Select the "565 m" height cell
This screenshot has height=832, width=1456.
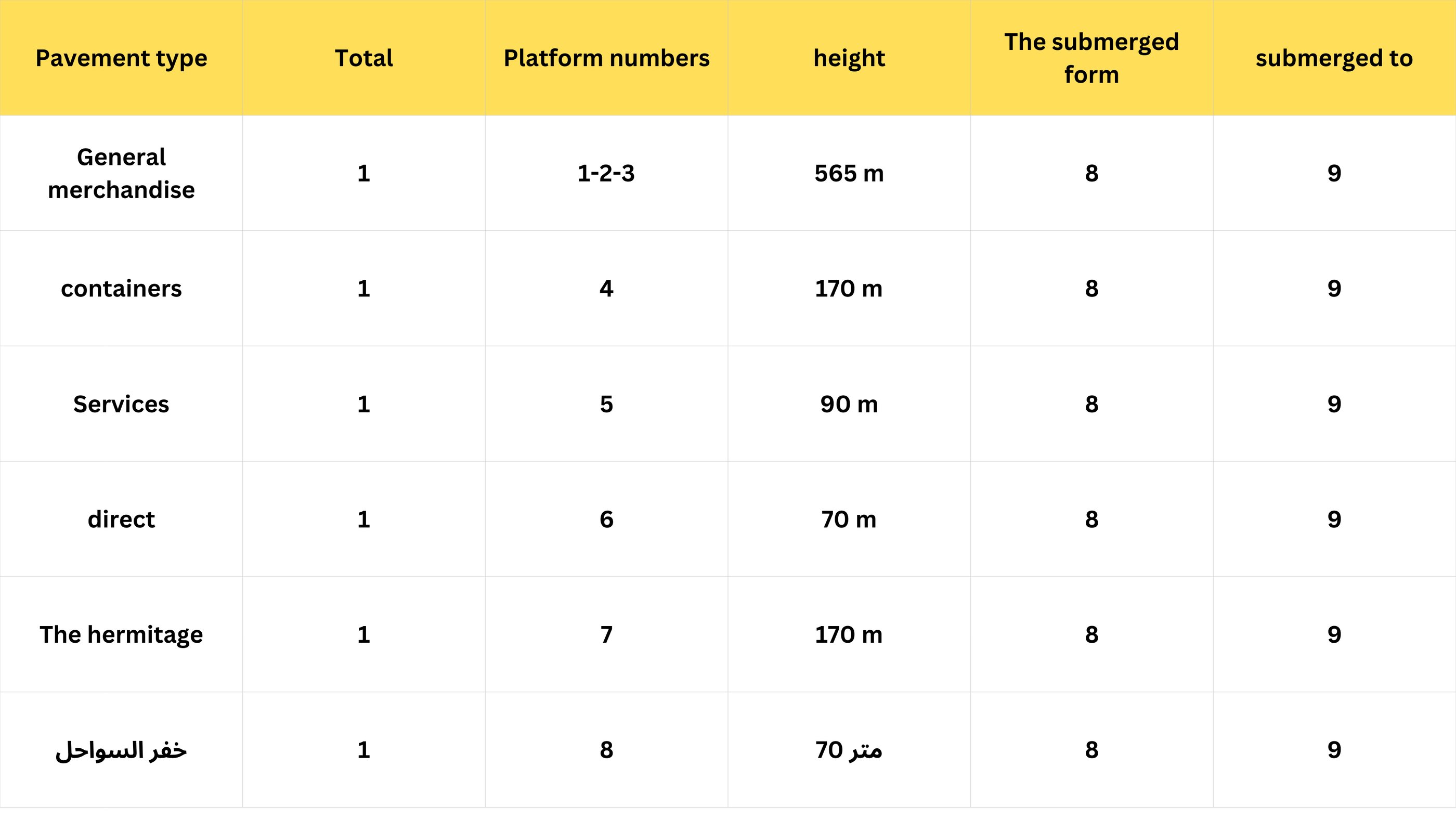click(x=849, y=173)
